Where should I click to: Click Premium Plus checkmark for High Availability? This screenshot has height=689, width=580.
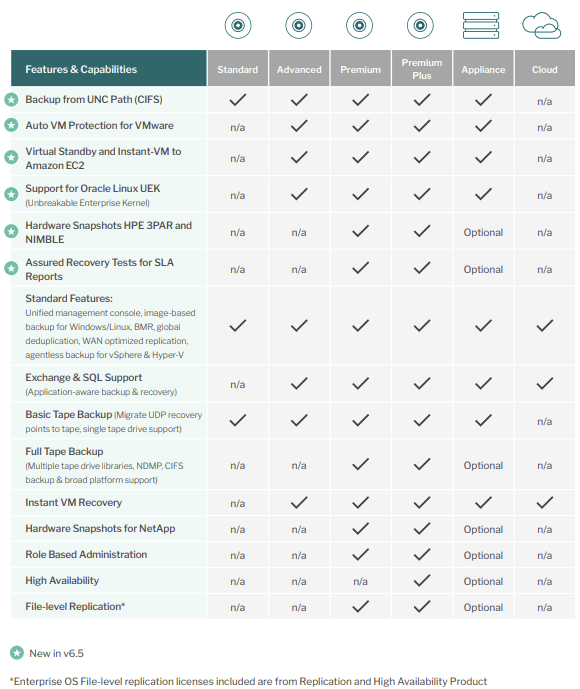(422, 580)
